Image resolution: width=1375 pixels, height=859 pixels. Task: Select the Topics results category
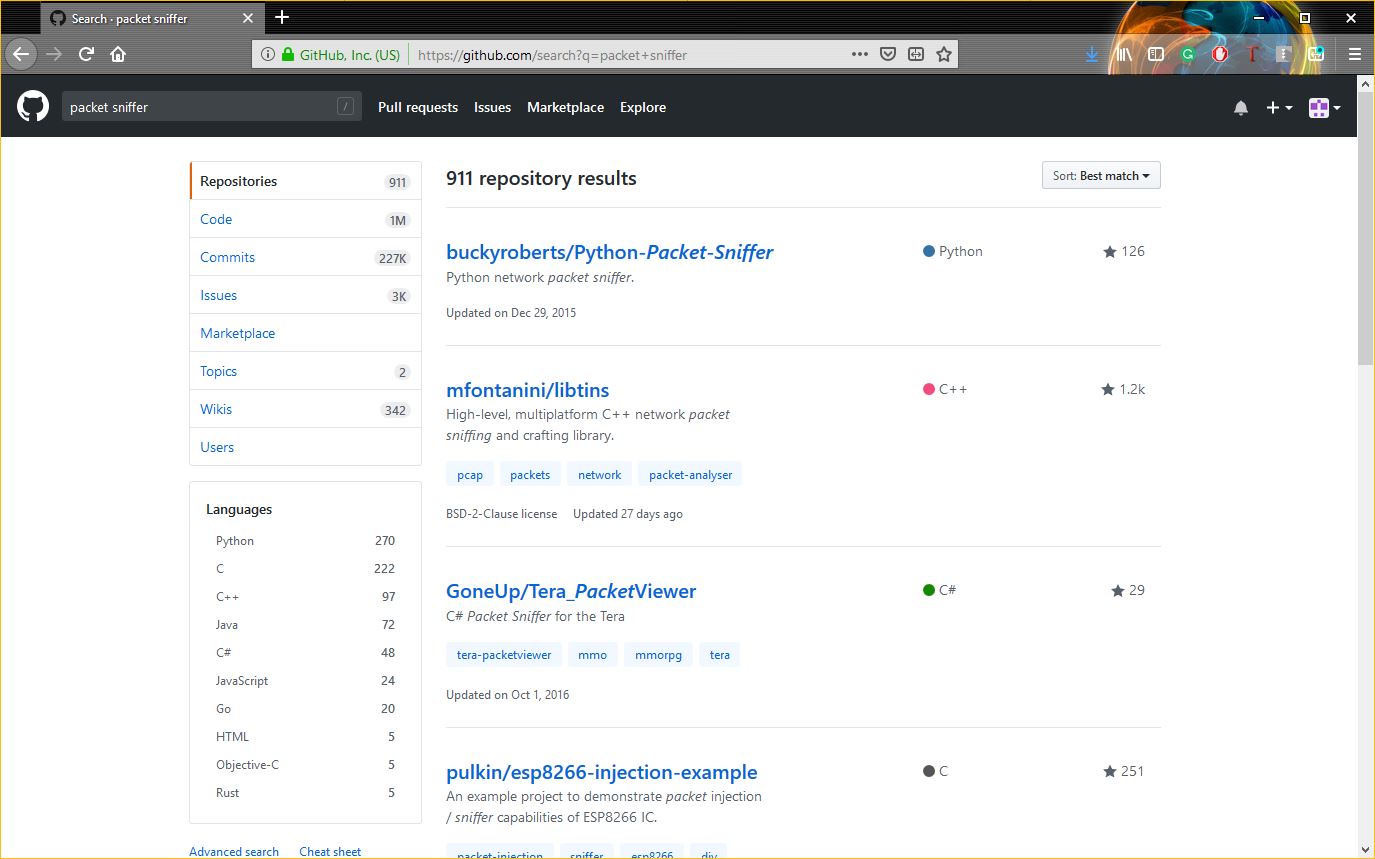[305, 371]
